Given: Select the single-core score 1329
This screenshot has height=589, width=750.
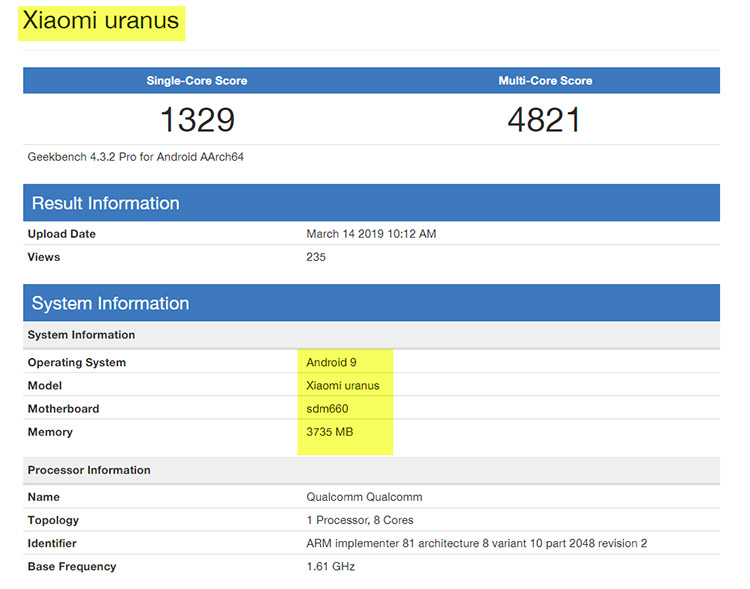Looking at the screenshot, I should click(x=197, y=120).
